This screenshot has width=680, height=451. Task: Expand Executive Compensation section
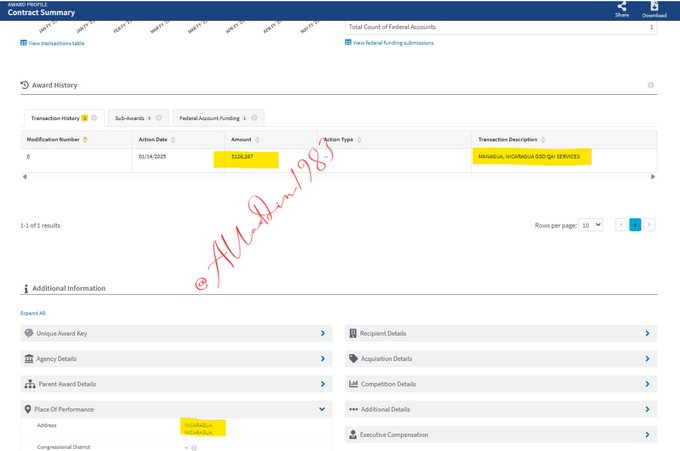click(647, 435)
